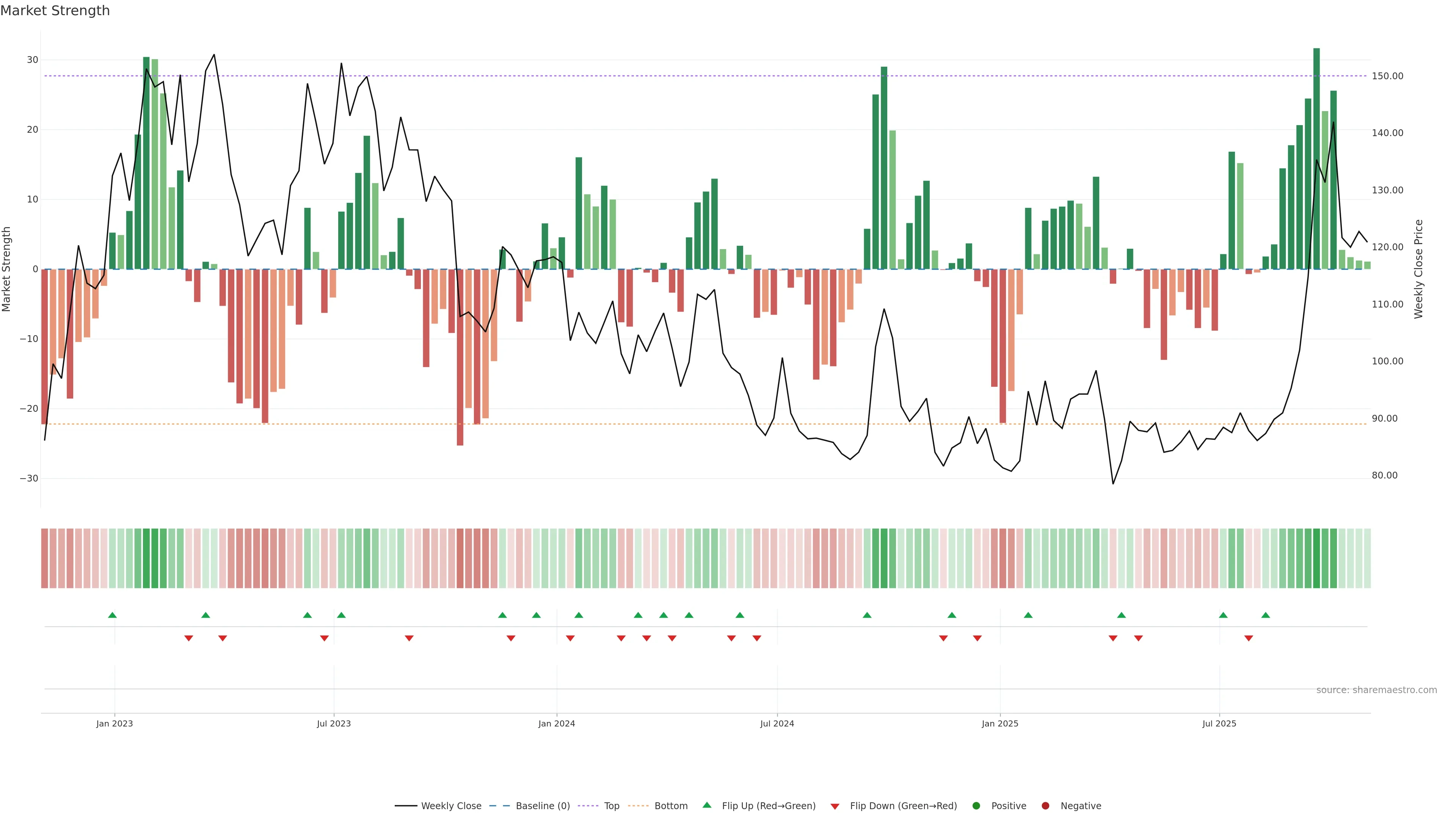Click the Jan 2025 x-axis label
Image resolution: width=1456 pixels, height=819 pixels.
1000,723
